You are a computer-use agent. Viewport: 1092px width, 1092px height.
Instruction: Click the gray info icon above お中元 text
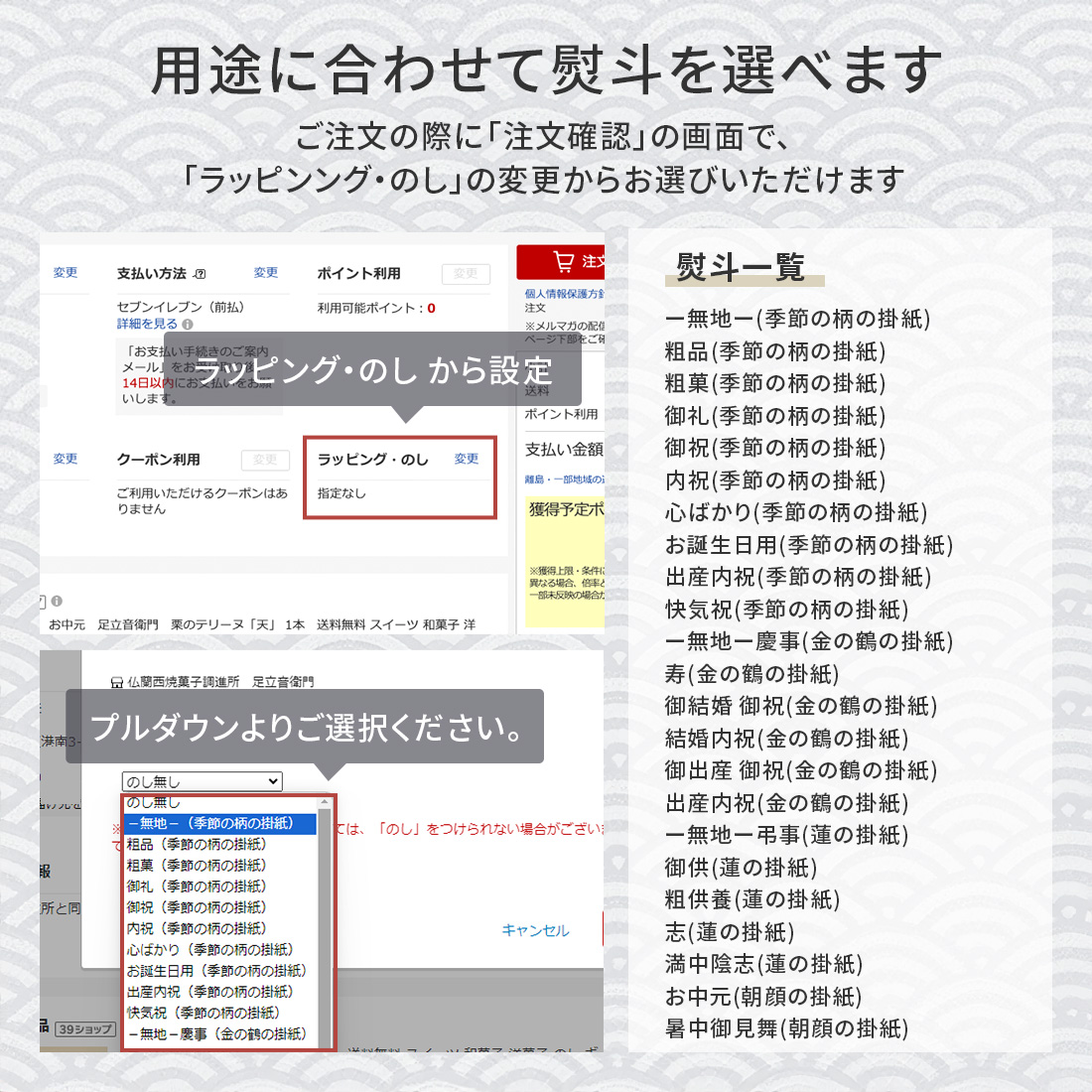57,601
